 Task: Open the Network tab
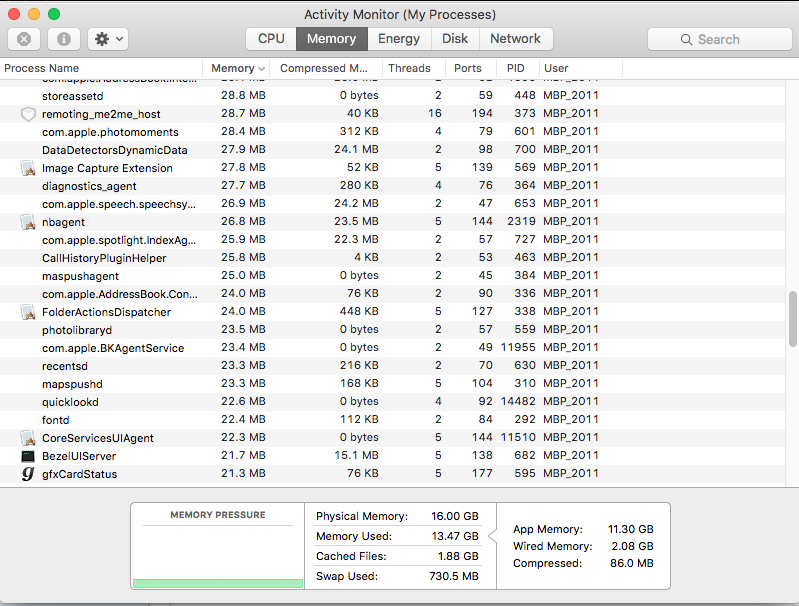click(x=516, y=39)
